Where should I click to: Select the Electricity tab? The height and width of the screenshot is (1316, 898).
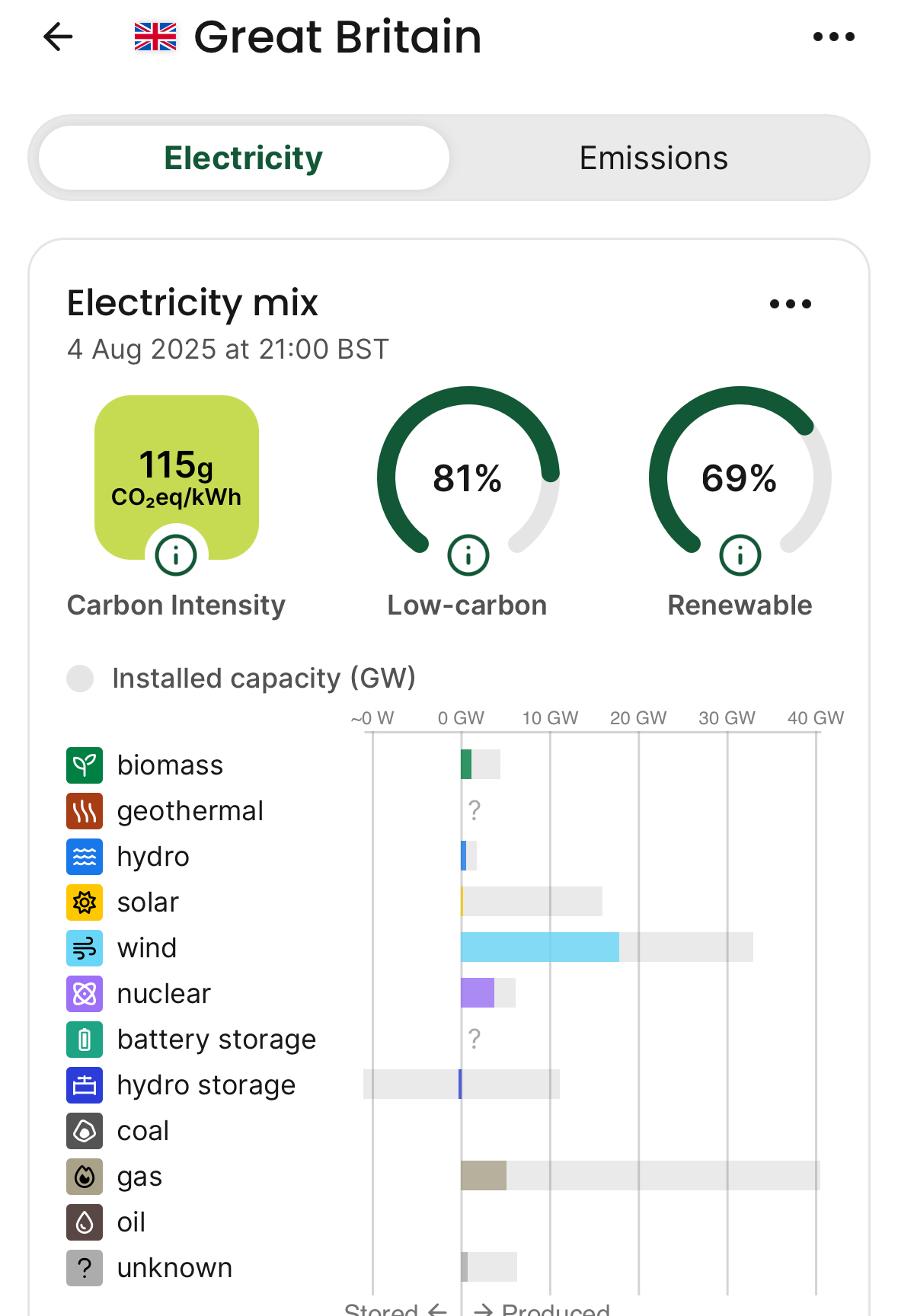click(244, 158)
